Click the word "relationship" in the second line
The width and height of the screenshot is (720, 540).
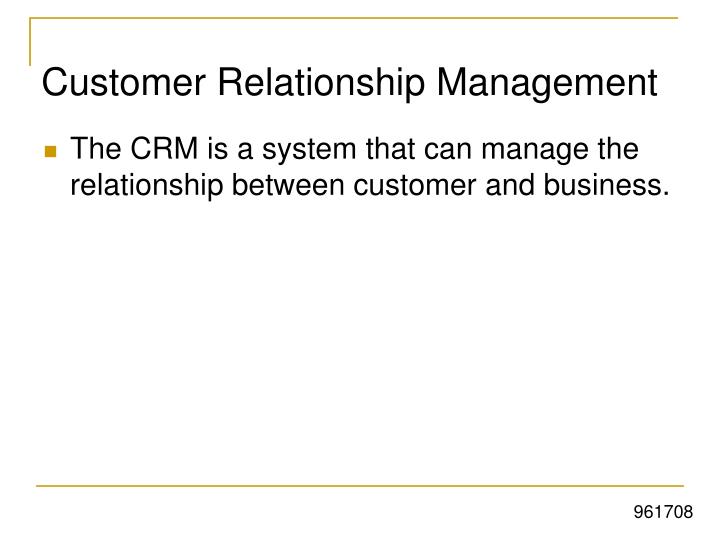(x=146, y=186)
